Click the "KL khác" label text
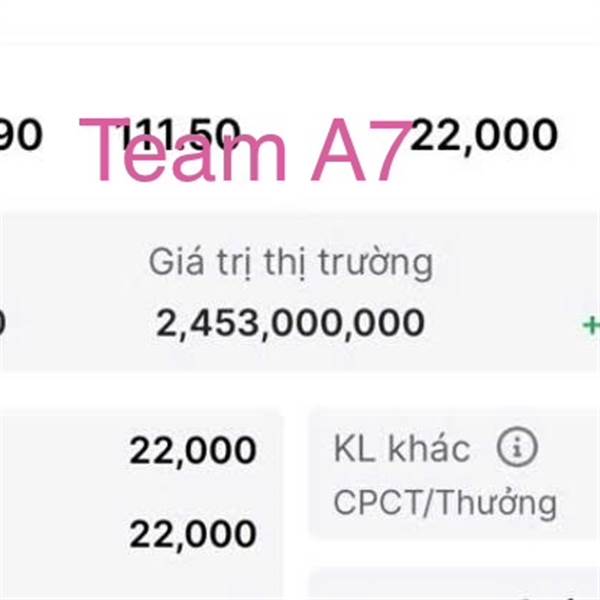Viewport: 600px width, 600px height. tap(402, 449)
